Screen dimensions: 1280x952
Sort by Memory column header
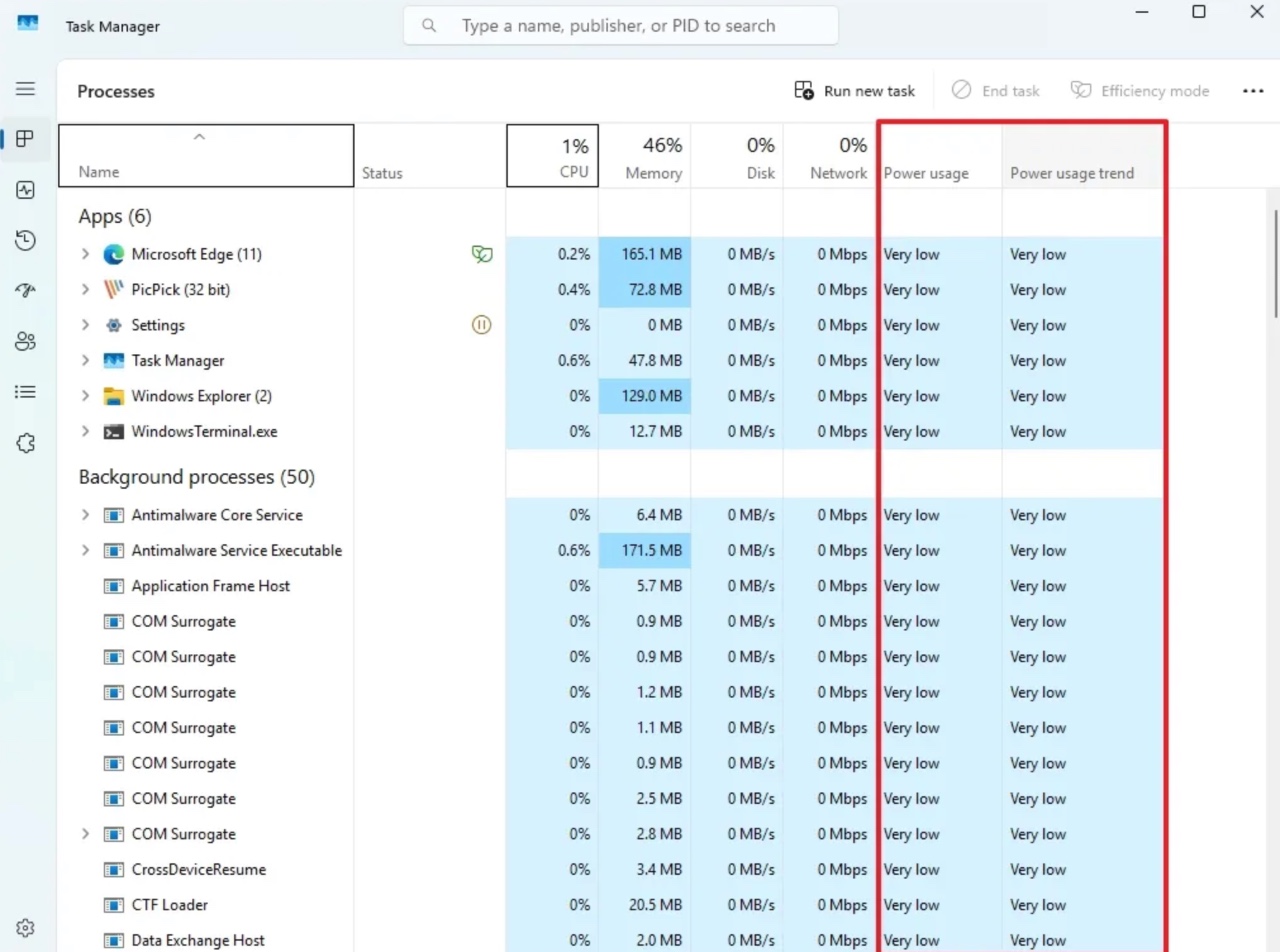645,156
